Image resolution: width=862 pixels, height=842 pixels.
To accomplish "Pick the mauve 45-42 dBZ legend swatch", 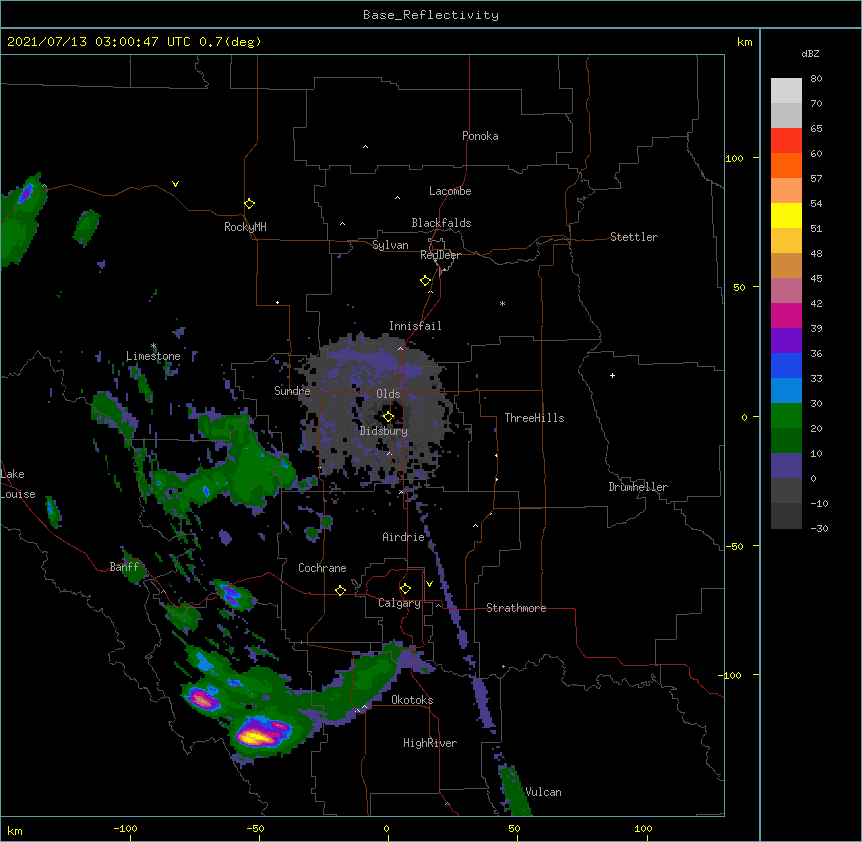I will [x=786, y=291].
